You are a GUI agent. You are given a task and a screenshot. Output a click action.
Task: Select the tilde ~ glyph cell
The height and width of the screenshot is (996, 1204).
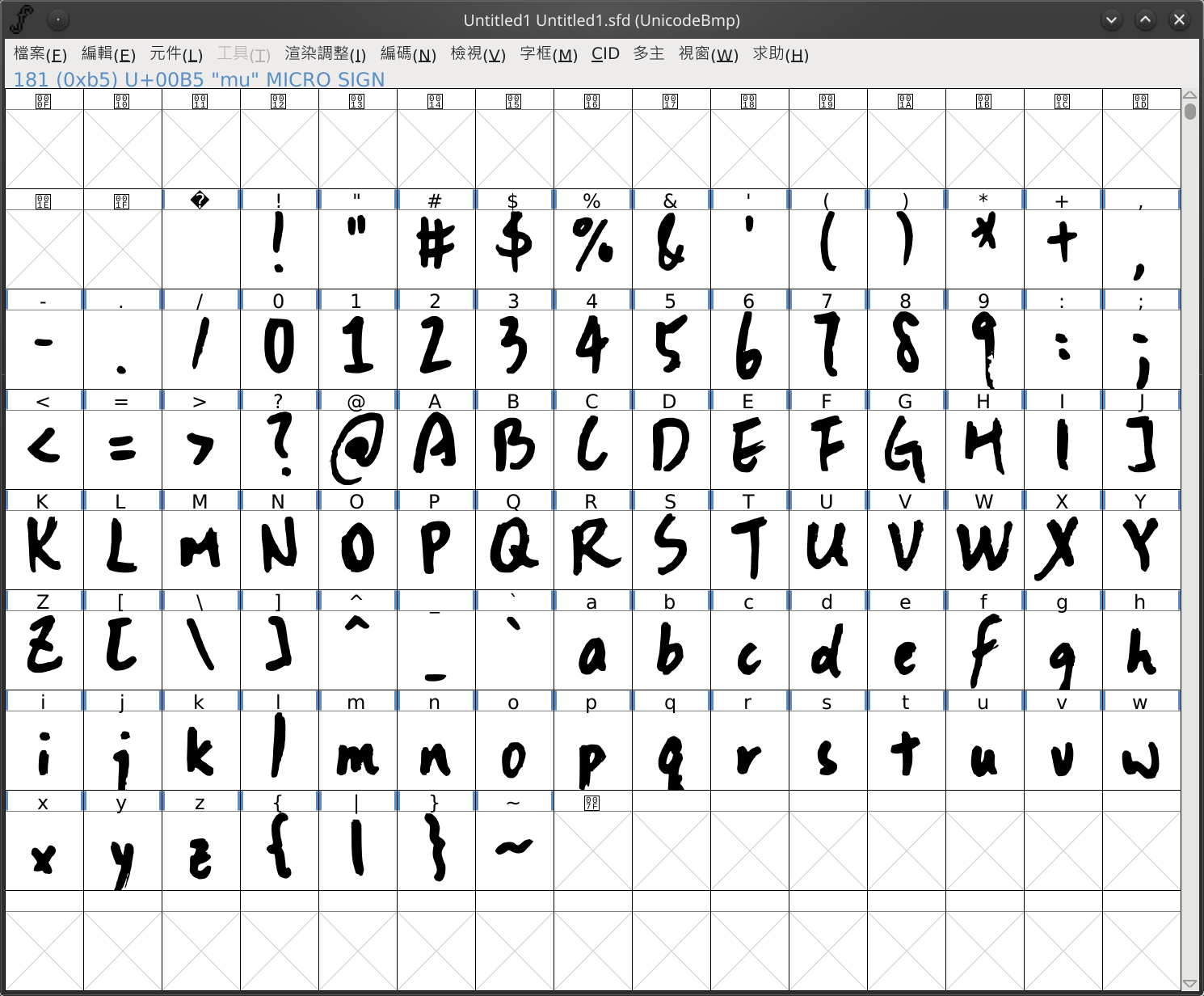514,850
